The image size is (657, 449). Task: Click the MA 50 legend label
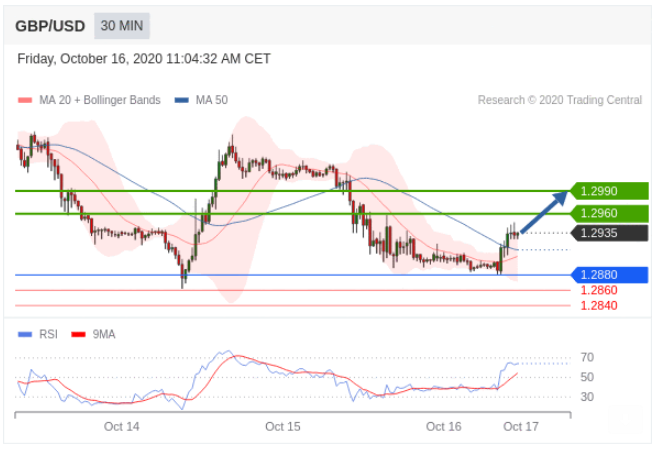point(212,100)
